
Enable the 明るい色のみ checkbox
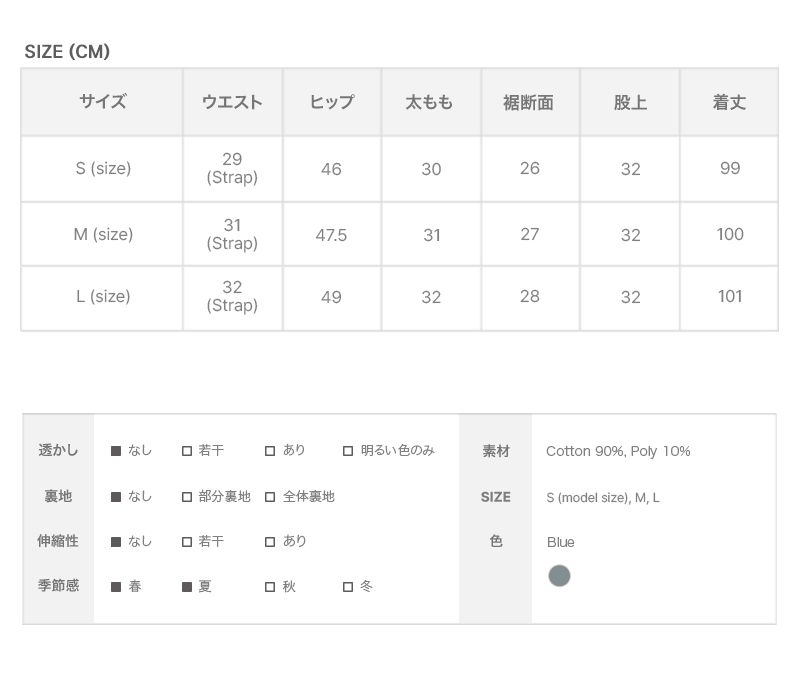click(x=348, y=451)
